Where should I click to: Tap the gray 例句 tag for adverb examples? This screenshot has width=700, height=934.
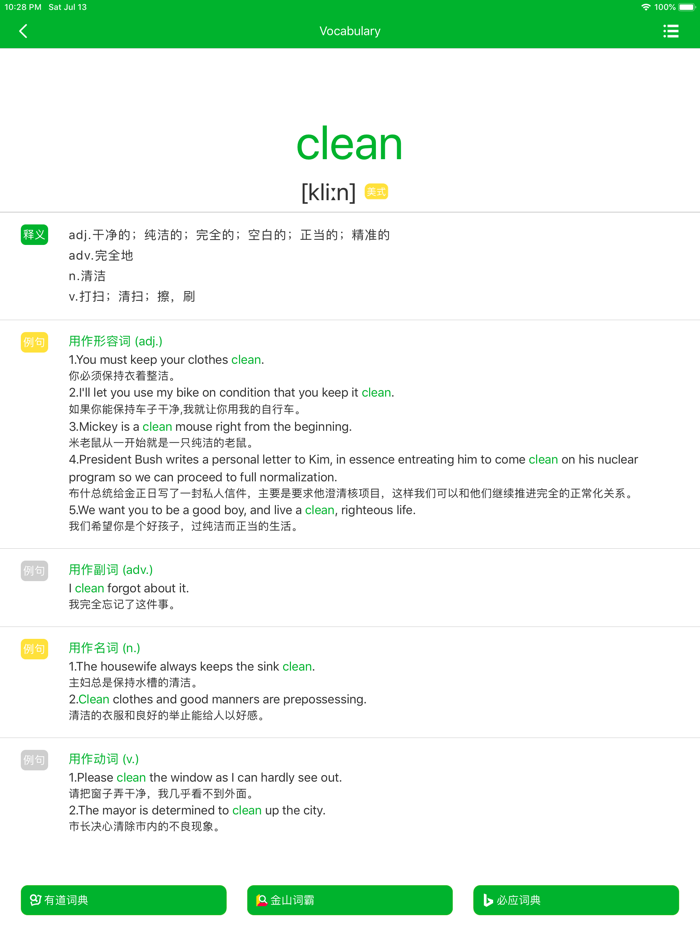pos(34,571)
